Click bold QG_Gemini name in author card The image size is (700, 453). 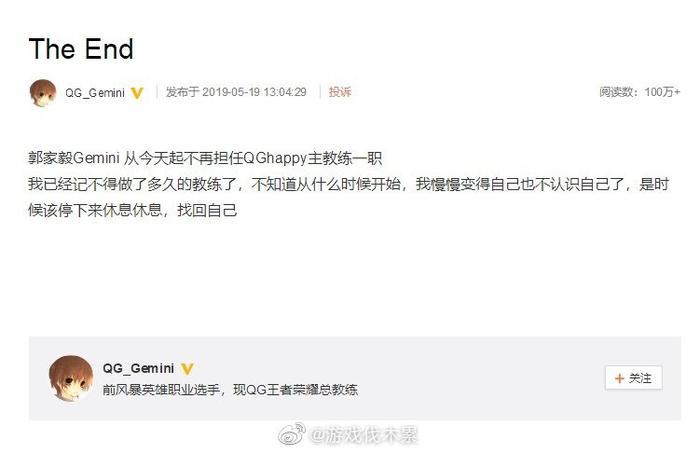[138, 368]
